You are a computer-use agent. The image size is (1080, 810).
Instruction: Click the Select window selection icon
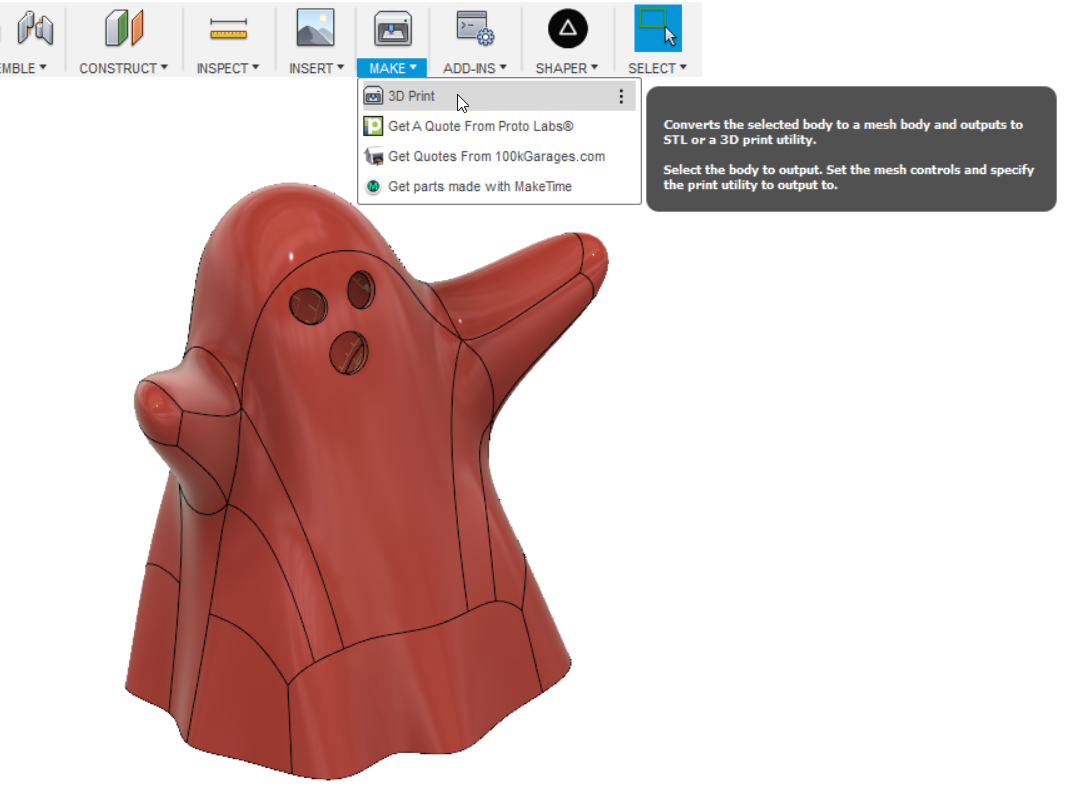pos(658,28)
